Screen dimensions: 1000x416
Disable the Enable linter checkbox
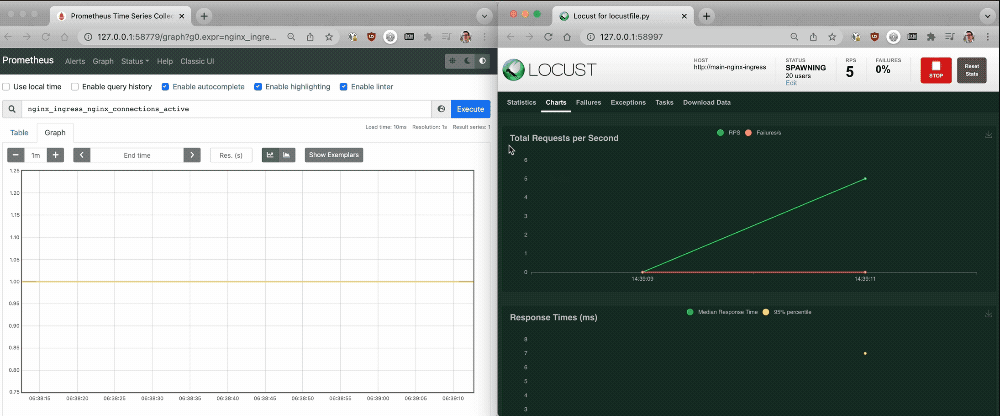[344, 87]
